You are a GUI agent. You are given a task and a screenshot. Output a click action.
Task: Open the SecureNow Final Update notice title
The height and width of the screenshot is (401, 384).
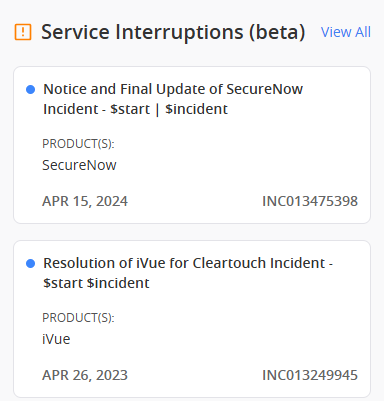(173, 99)
